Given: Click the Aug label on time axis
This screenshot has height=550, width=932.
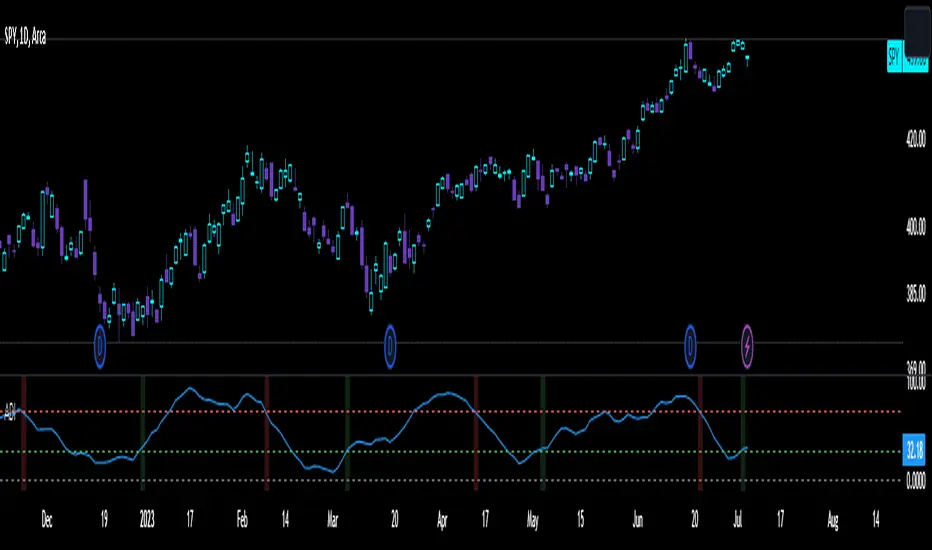Looking at the screenshot, I should click(832, 520).
